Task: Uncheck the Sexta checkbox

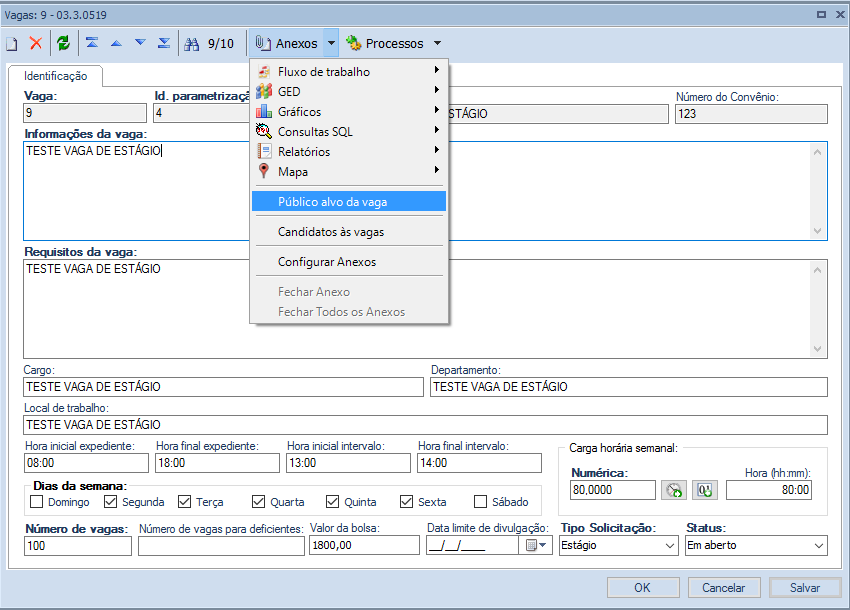Action: (x=407, y=502)
